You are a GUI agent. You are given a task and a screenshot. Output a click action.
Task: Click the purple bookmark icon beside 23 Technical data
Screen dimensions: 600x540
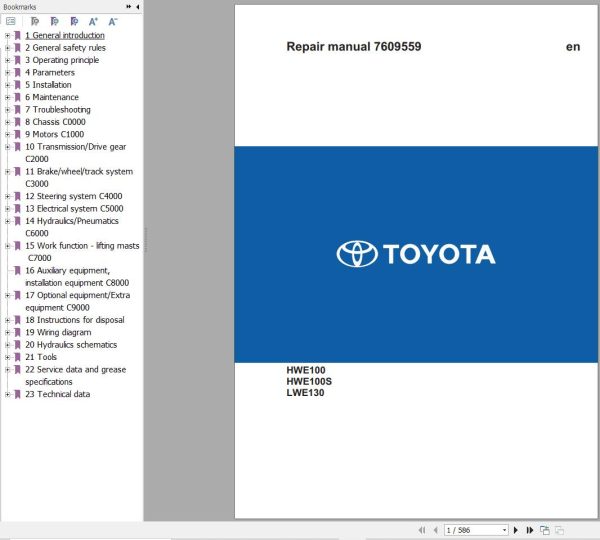[17, 394]
